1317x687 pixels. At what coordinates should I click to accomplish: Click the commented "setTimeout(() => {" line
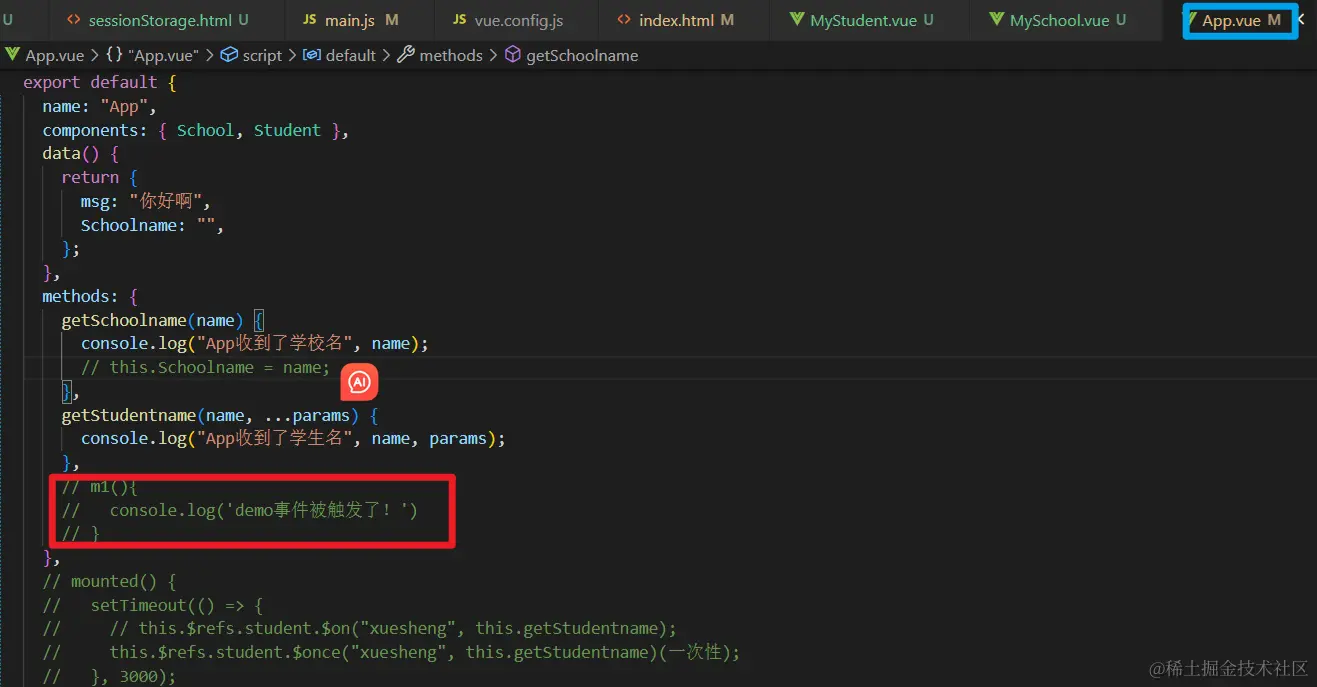pos(152,605)
